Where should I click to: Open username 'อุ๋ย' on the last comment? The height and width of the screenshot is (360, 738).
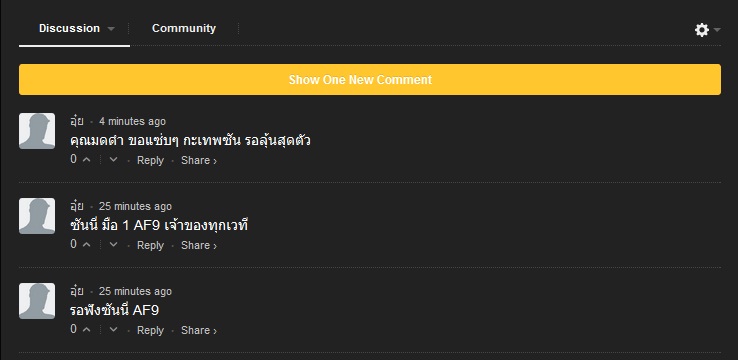coord(76,291)
